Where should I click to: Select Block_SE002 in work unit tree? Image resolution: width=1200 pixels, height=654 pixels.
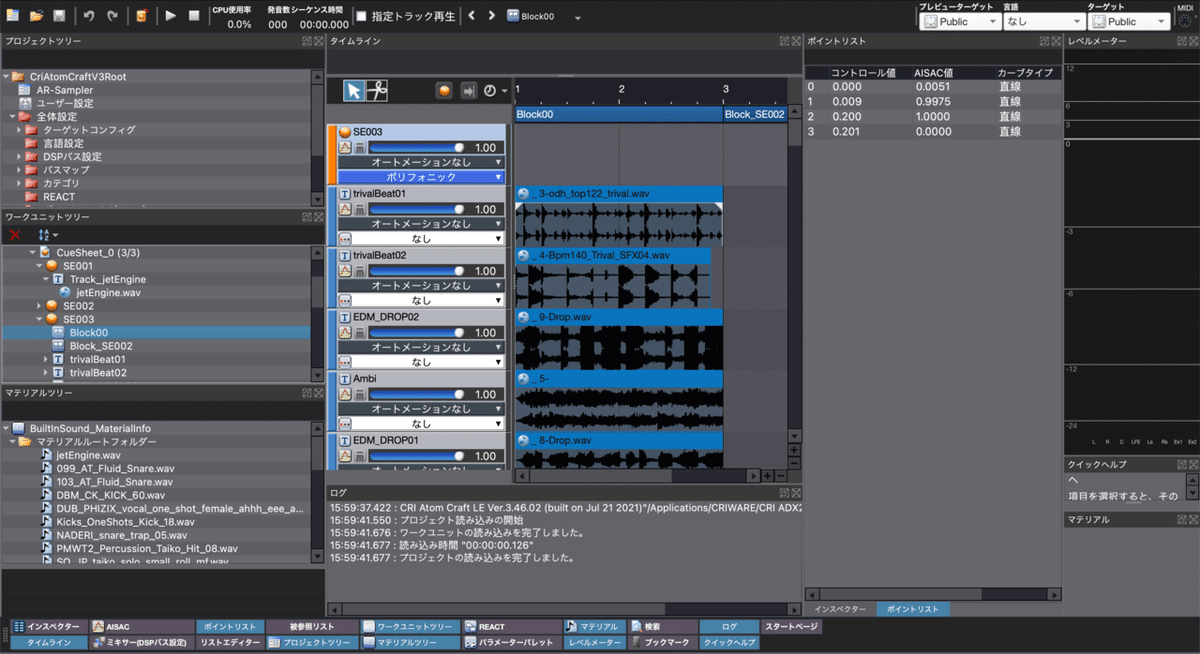coord(101,346)
